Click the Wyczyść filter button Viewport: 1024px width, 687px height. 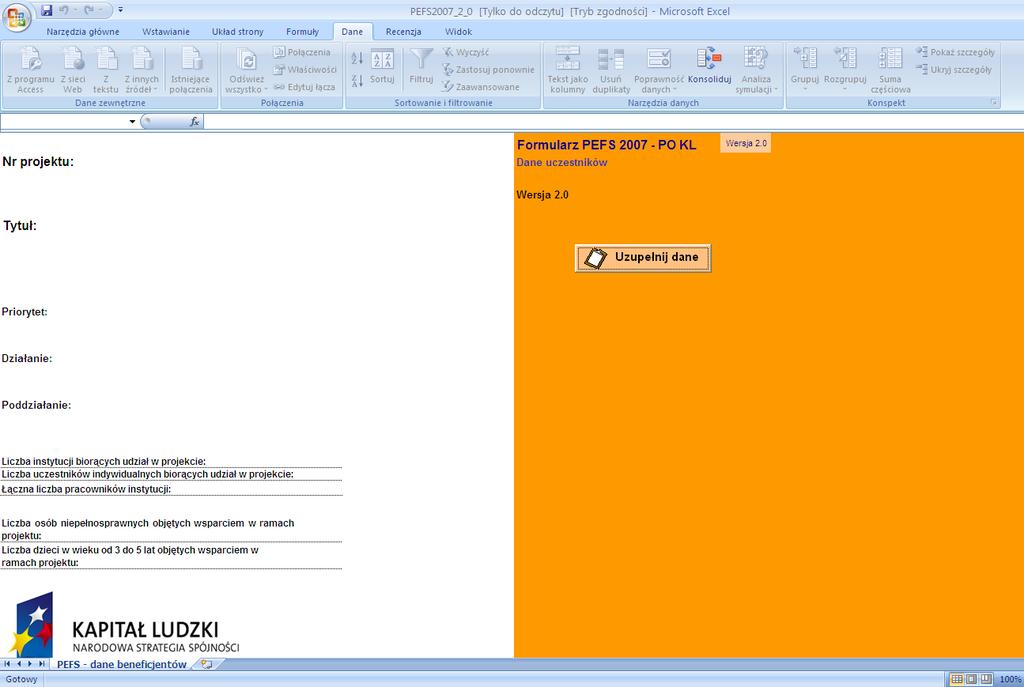(466, 52)
